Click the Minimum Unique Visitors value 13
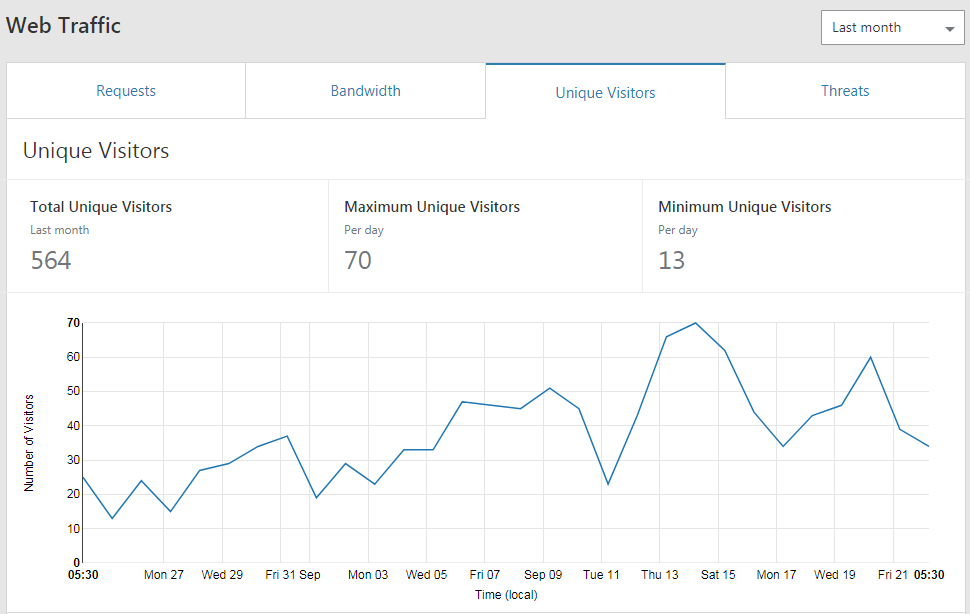Image resolution: width=970 pixels, height=614 pixels. point(672,261)
